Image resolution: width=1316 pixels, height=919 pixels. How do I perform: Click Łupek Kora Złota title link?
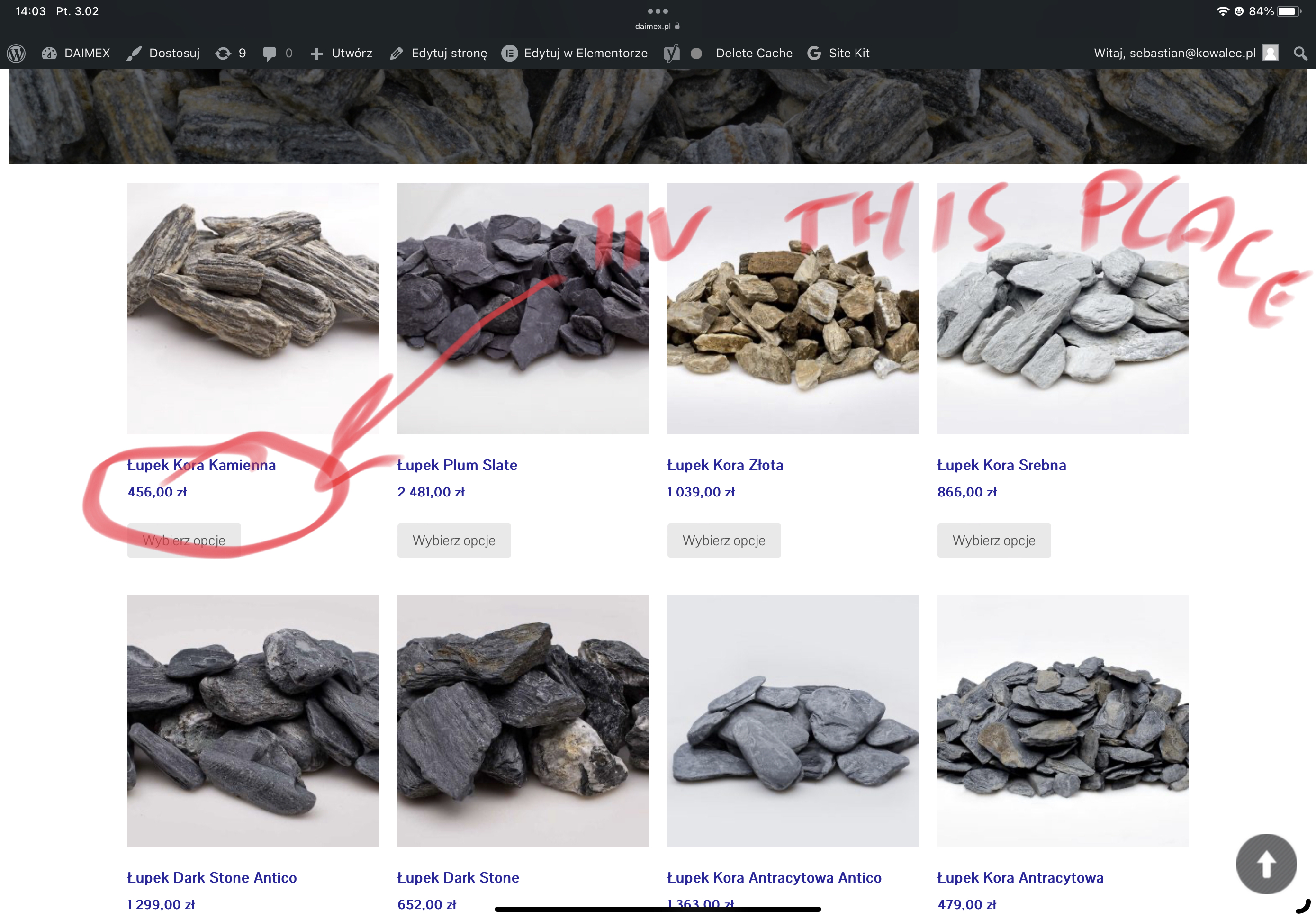click(725, 465)
